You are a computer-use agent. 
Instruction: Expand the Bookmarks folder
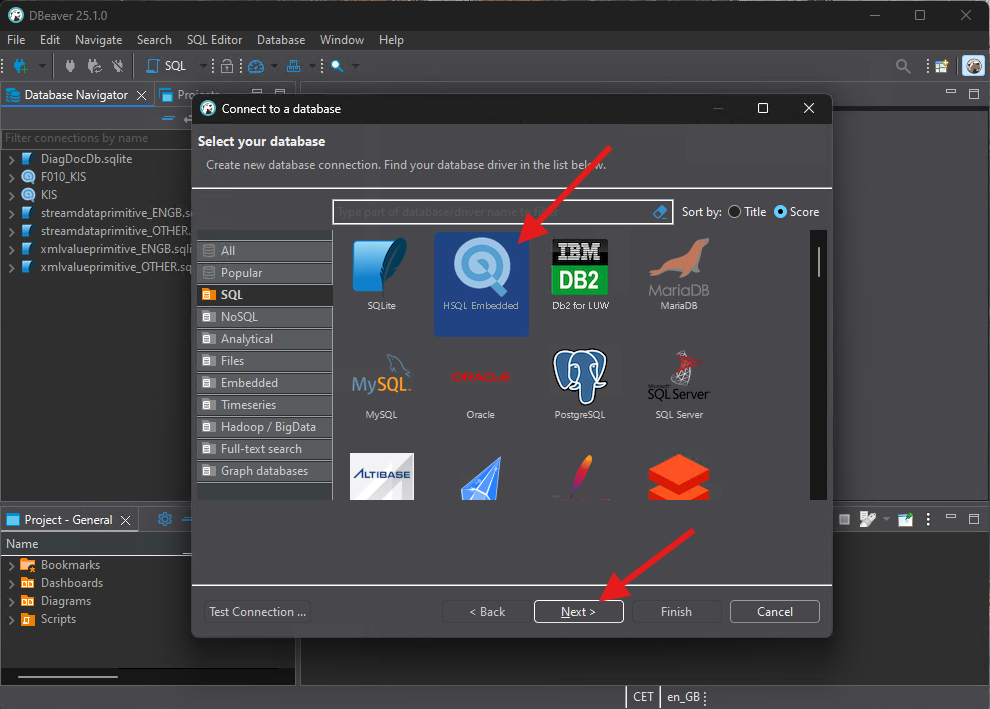click(x=11, y=566)
